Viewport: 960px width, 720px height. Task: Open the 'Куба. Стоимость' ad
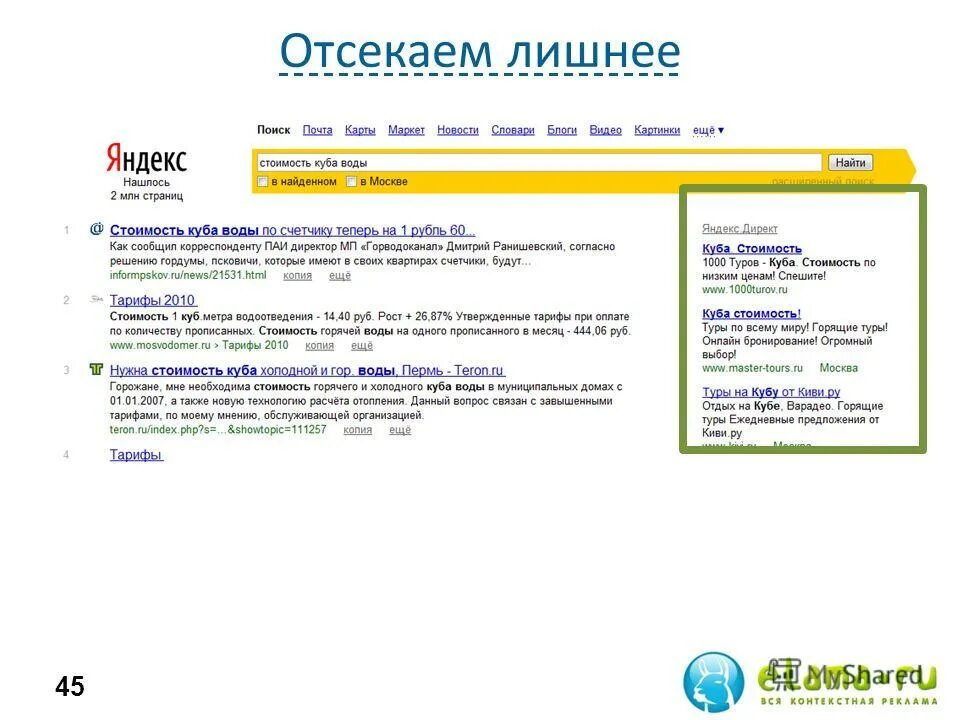tap(751, 249)
